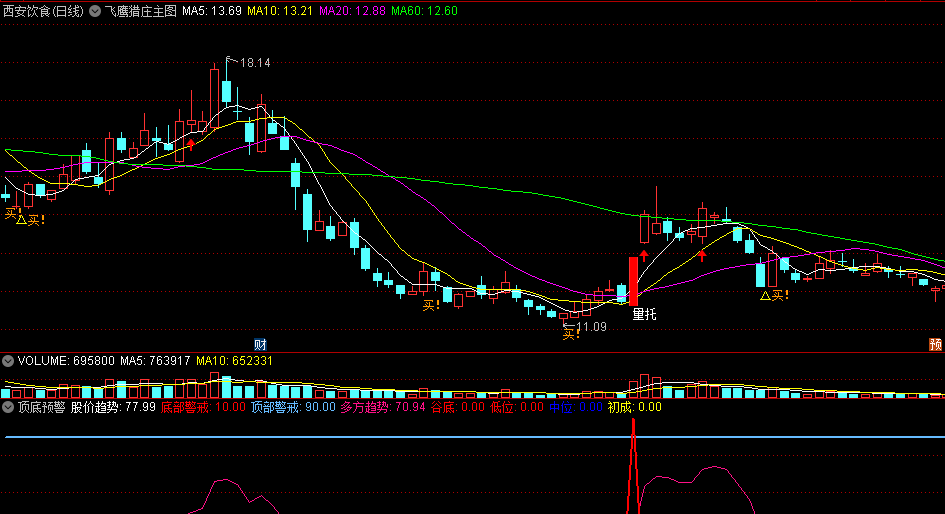Select the 中位: 0.00 value

coord(576,407)
